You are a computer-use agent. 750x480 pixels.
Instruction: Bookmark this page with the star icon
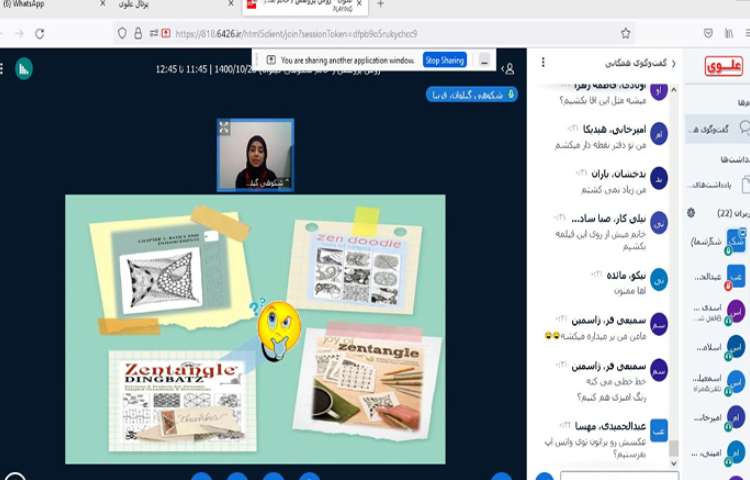pyautogui.click(x=625, y=33)
